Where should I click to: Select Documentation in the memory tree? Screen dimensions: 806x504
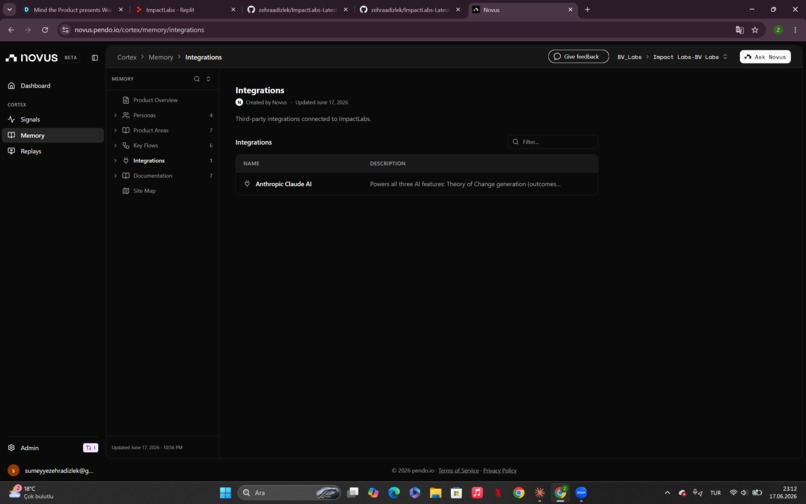click(153, 176)
